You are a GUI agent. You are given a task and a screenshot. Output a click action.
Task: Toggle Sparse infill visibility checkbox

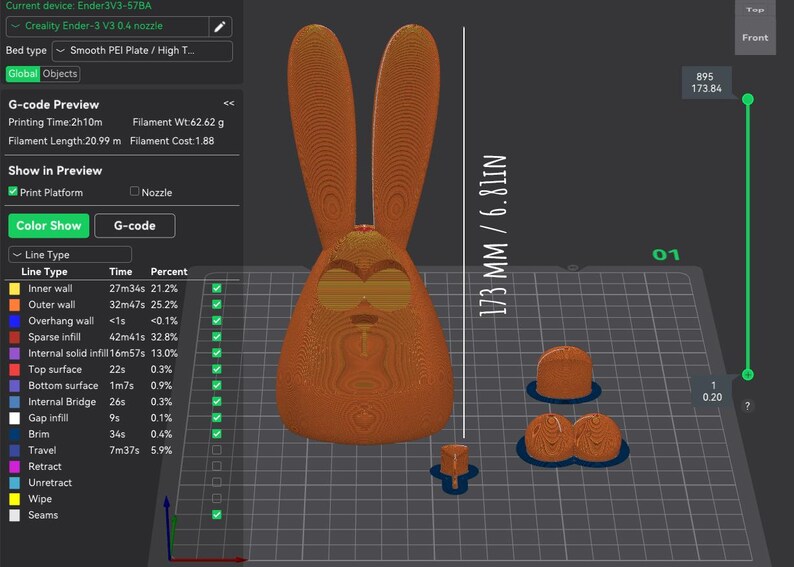[217, 337]
